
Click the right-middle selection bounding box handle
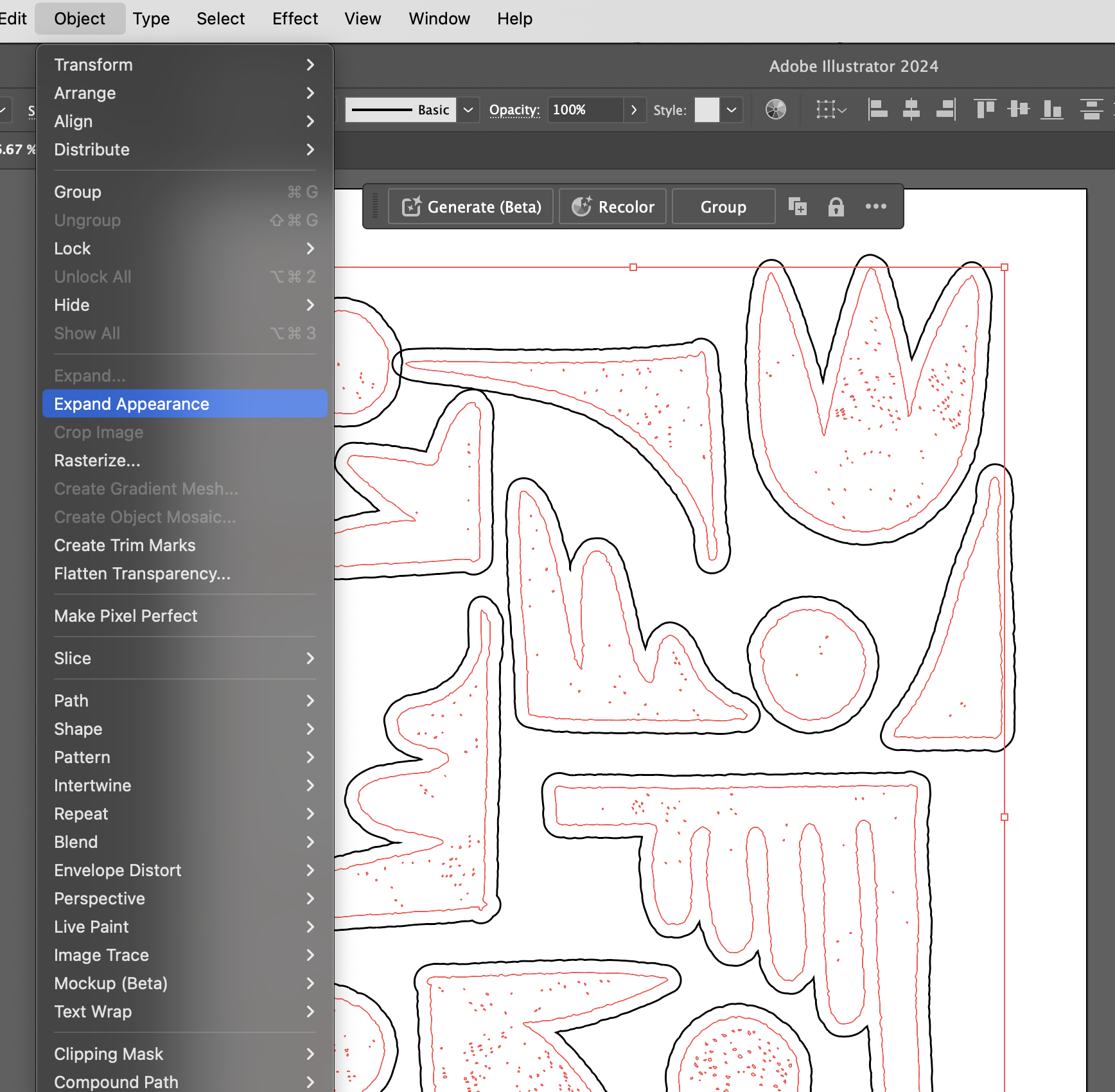pos(1005,817)
